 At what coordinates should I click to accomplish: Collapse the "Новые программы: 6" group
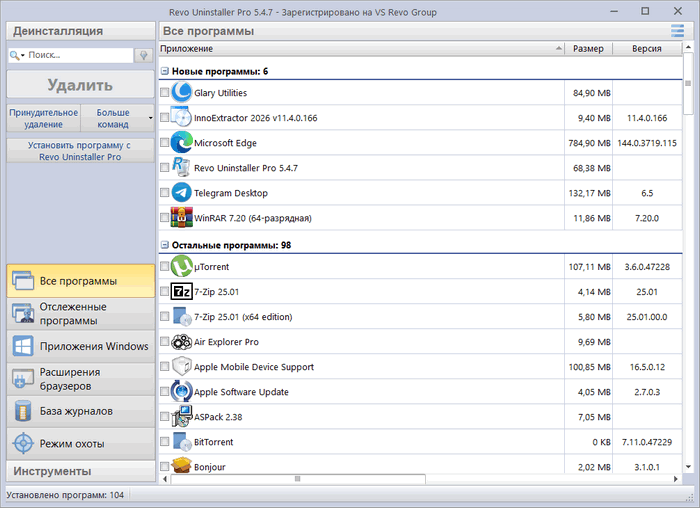coord(165,72)
